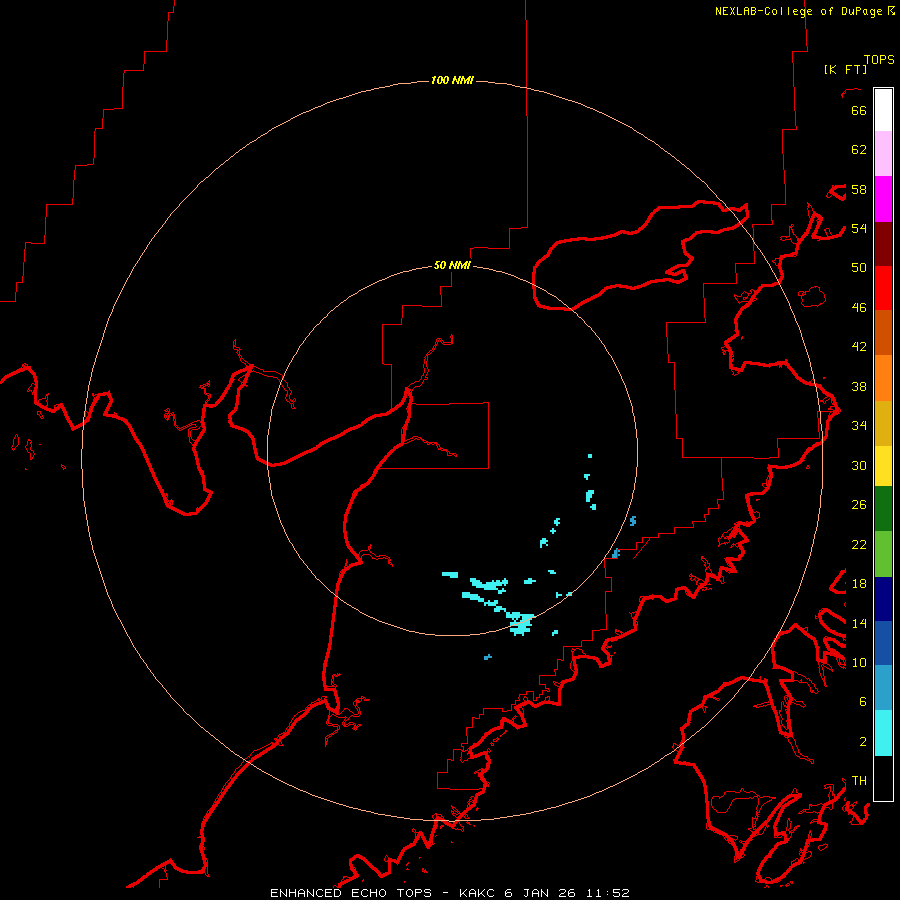Click the legend value 46
The width and height of the screenshot is (900, 900).
859,308
